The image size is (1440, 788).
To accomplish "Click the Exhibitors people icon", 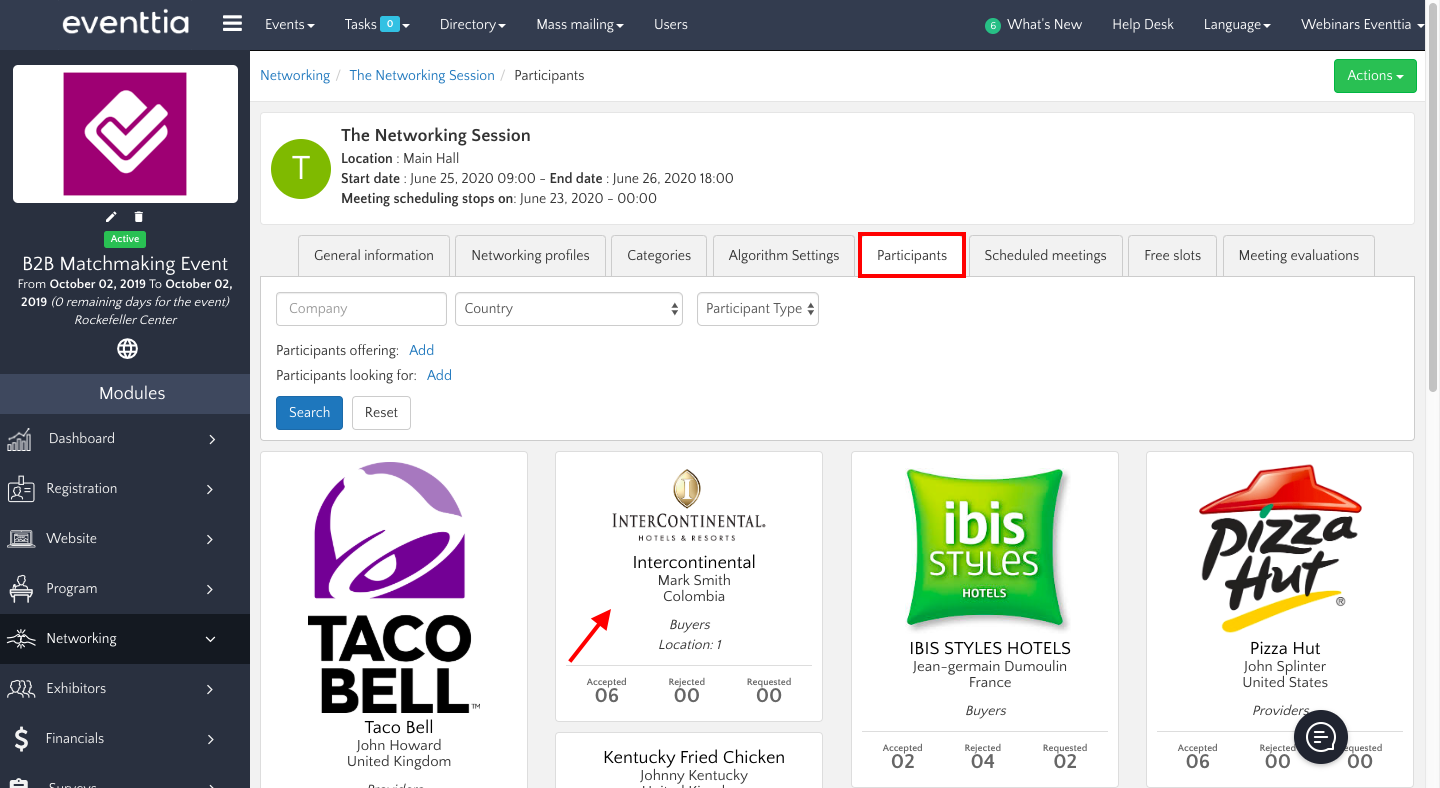I will point(21,689).
